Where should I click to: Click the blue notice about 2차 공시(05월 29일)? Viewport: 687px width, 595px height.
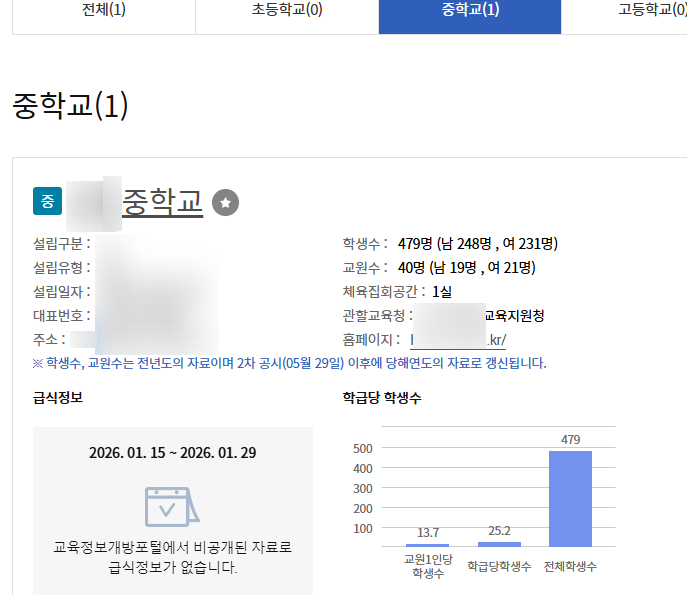(290, 363)
